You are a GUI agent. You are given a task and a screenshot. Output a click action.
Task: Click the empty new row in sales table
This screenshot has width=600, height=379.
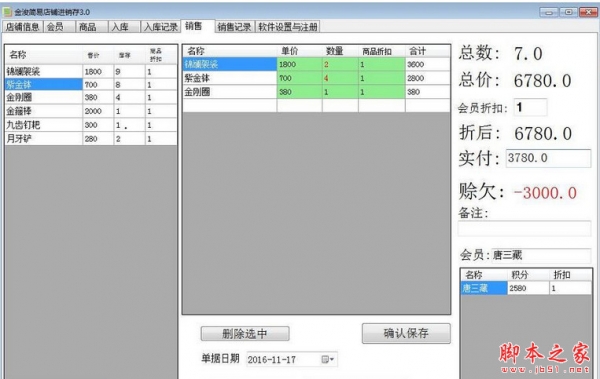316,106
